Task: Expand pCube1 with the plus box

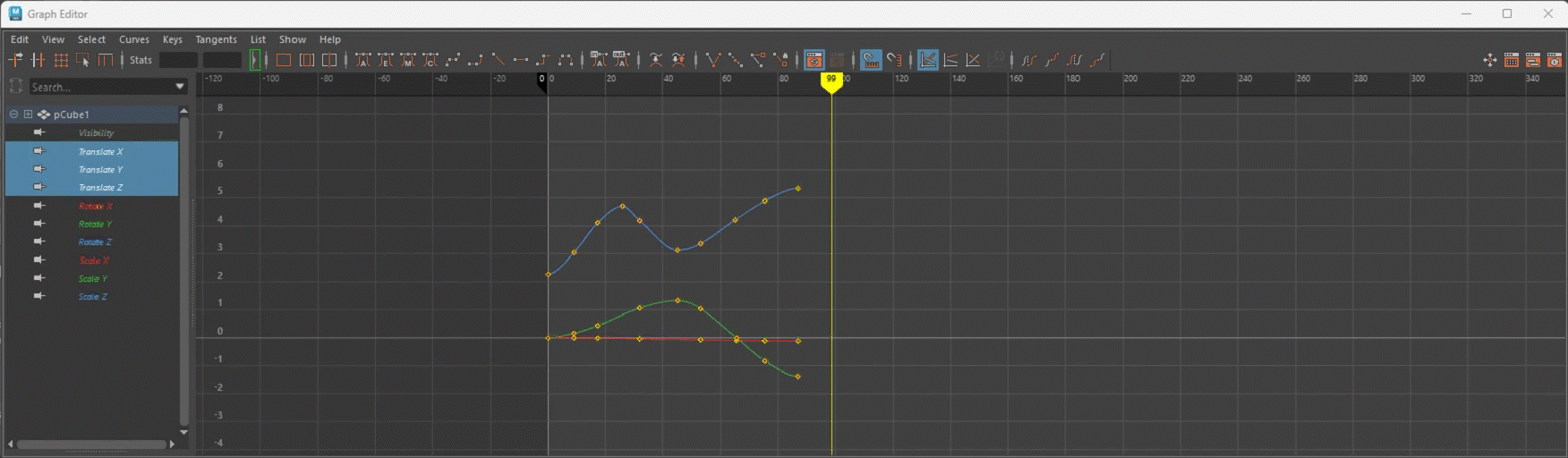Action: click(x=28, y=114)
